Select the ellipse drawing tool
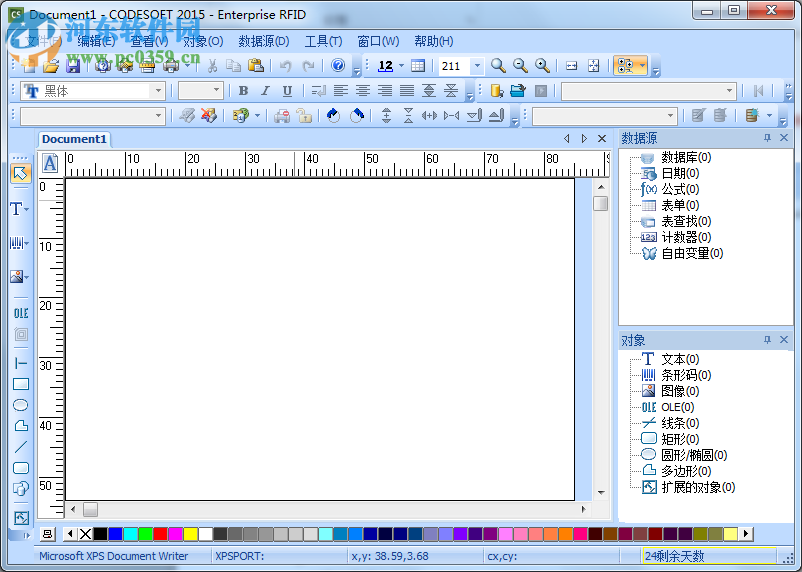 tap(20, 405)
